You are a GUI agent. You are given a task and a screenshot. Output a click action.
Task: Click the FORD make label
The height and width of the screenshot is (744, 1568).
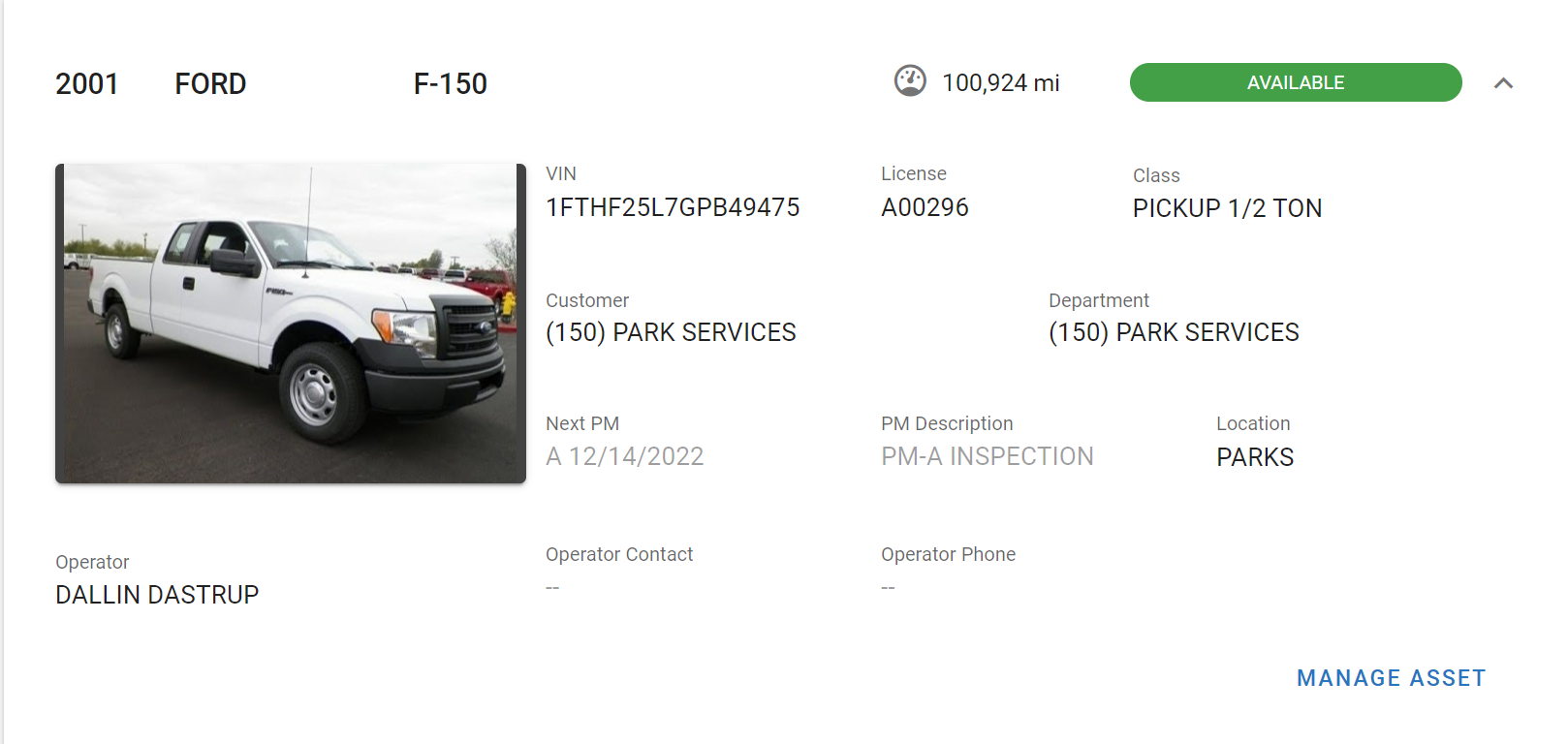point(209,83)
